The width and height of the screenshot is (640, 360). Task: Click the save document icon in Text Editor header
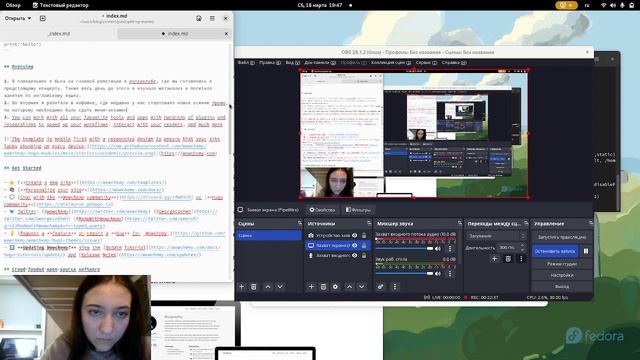199,18
